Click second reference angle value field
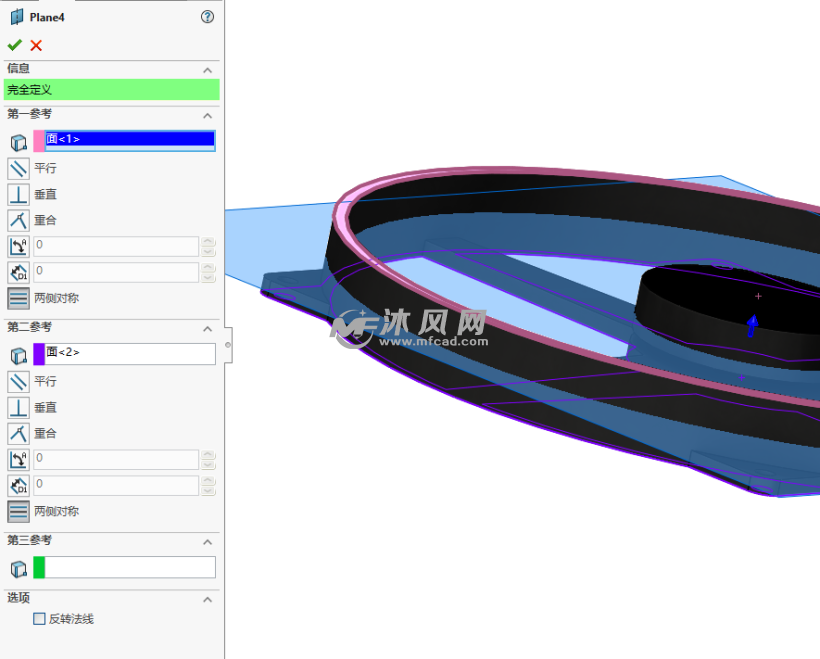Viewport: 820px width, 659px height. pyautogui.click(x=116, y=460)
